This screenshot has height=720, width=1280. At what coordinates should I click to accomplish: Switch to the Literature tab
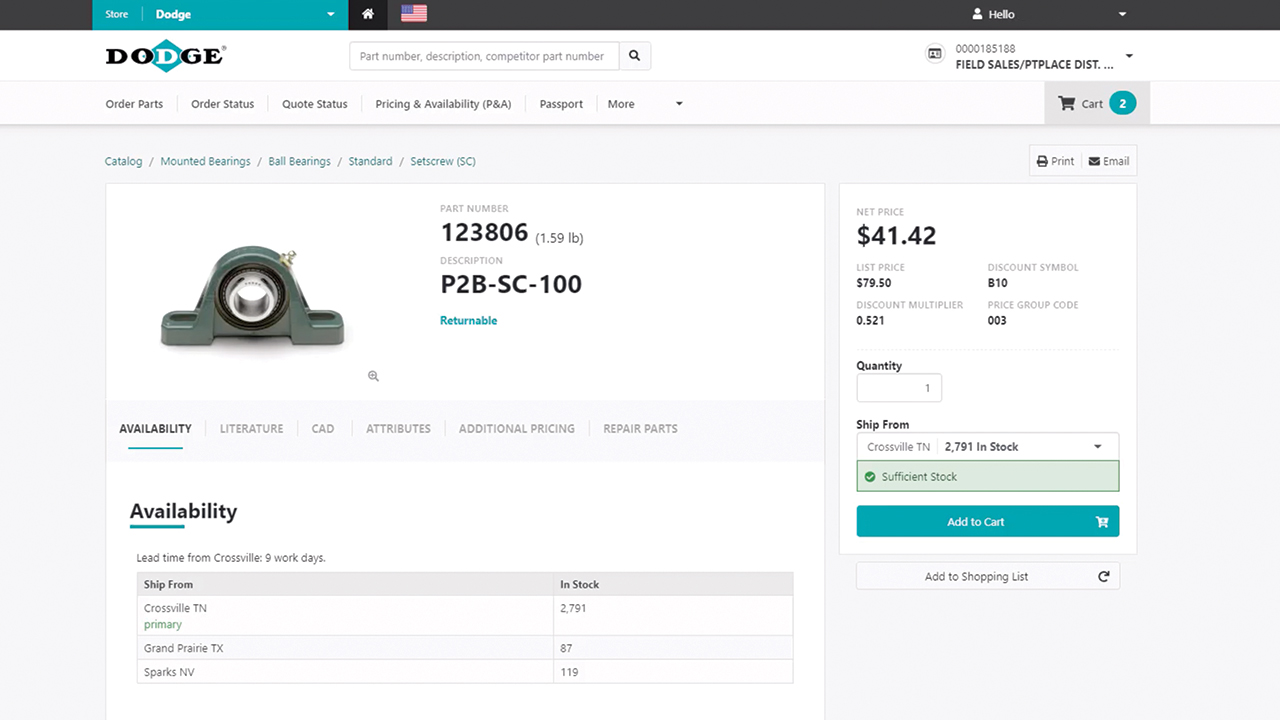pos(251,428)
